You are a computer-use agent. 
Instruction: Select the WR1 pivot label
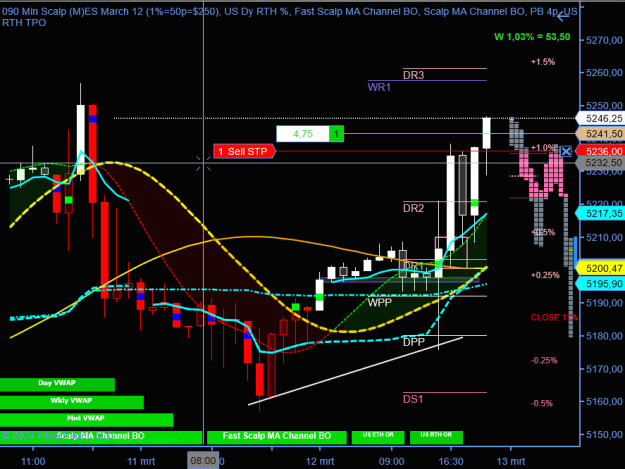coord(379,87)
